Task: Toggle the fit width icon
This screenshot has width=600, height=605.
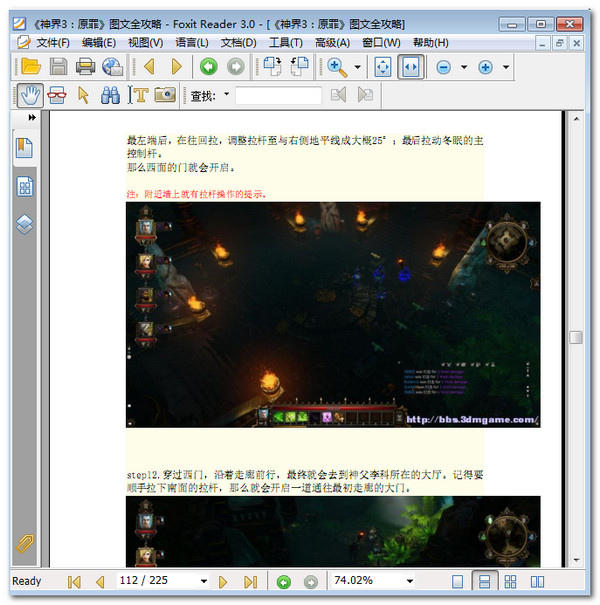Action: coord(411,67)
